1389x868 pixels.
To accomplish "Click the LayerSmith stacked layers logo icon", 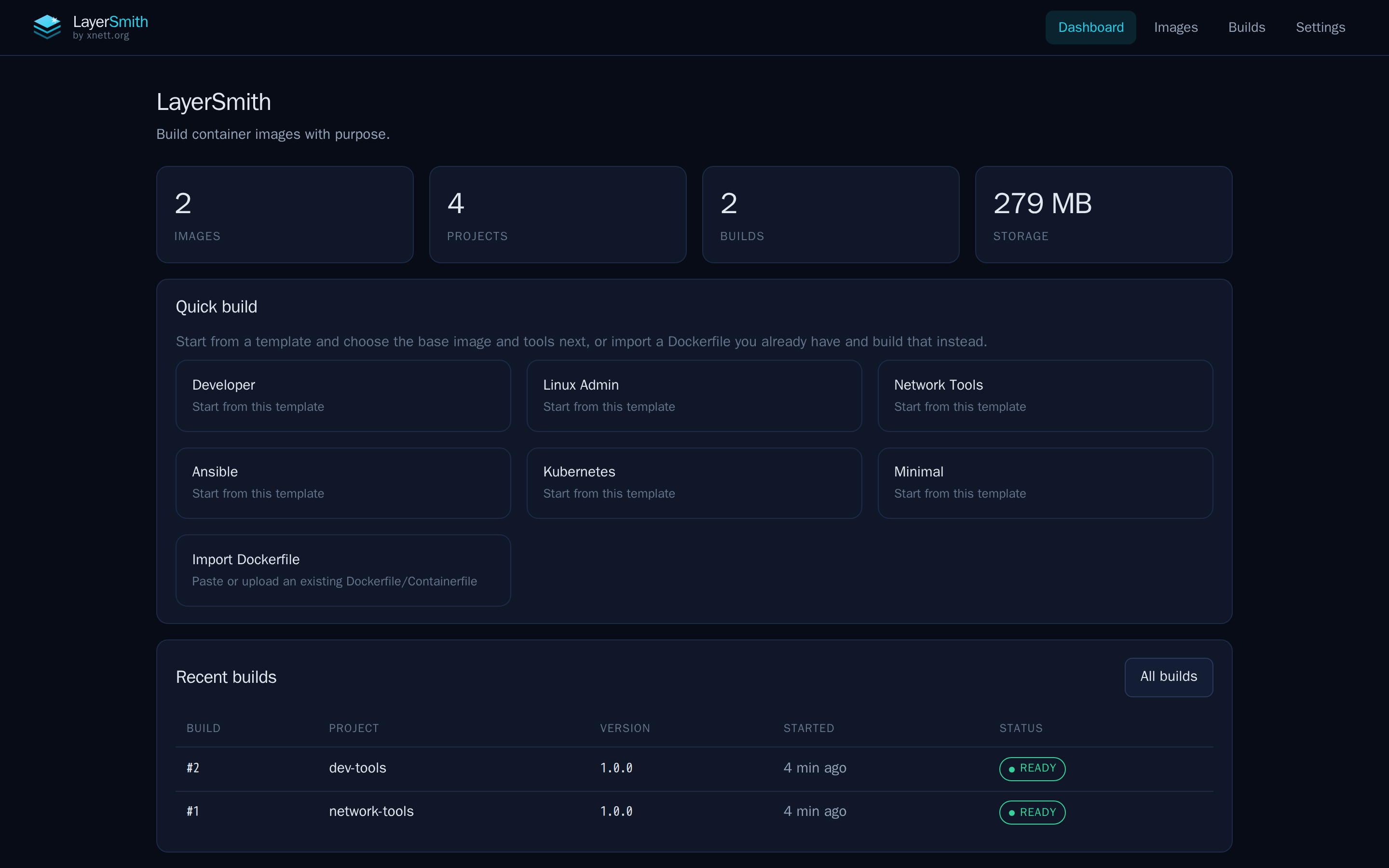I will 47,27.
